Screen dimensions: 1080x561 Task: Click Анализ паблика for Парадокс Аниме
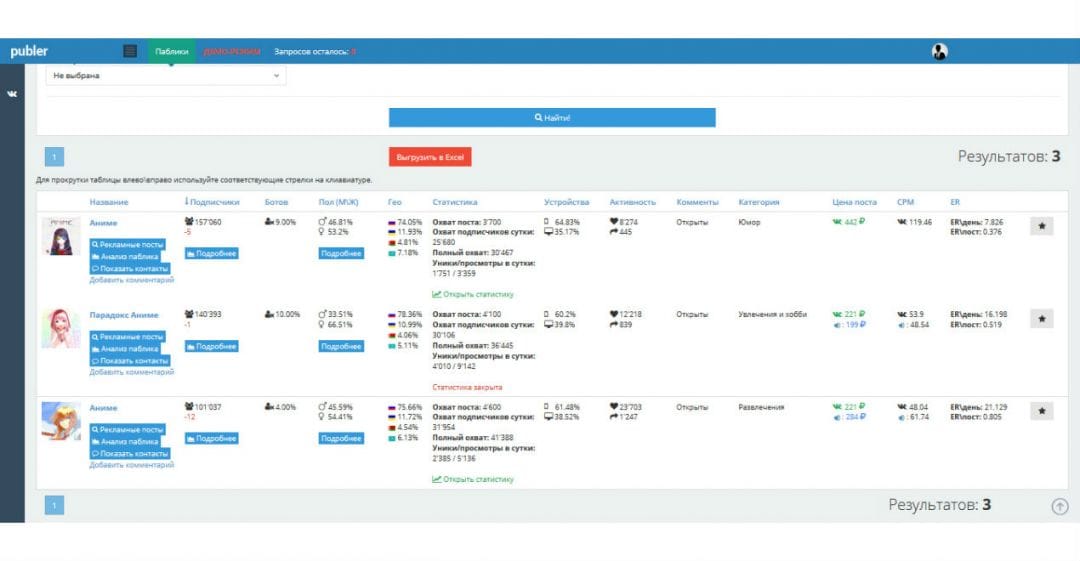coord(125,349)
